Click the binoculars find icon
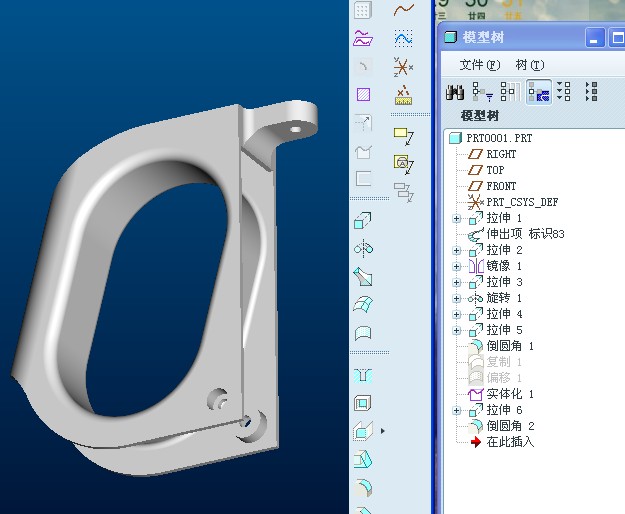The height and width of the screenshot is (514, 625). [x=455, y=92]
